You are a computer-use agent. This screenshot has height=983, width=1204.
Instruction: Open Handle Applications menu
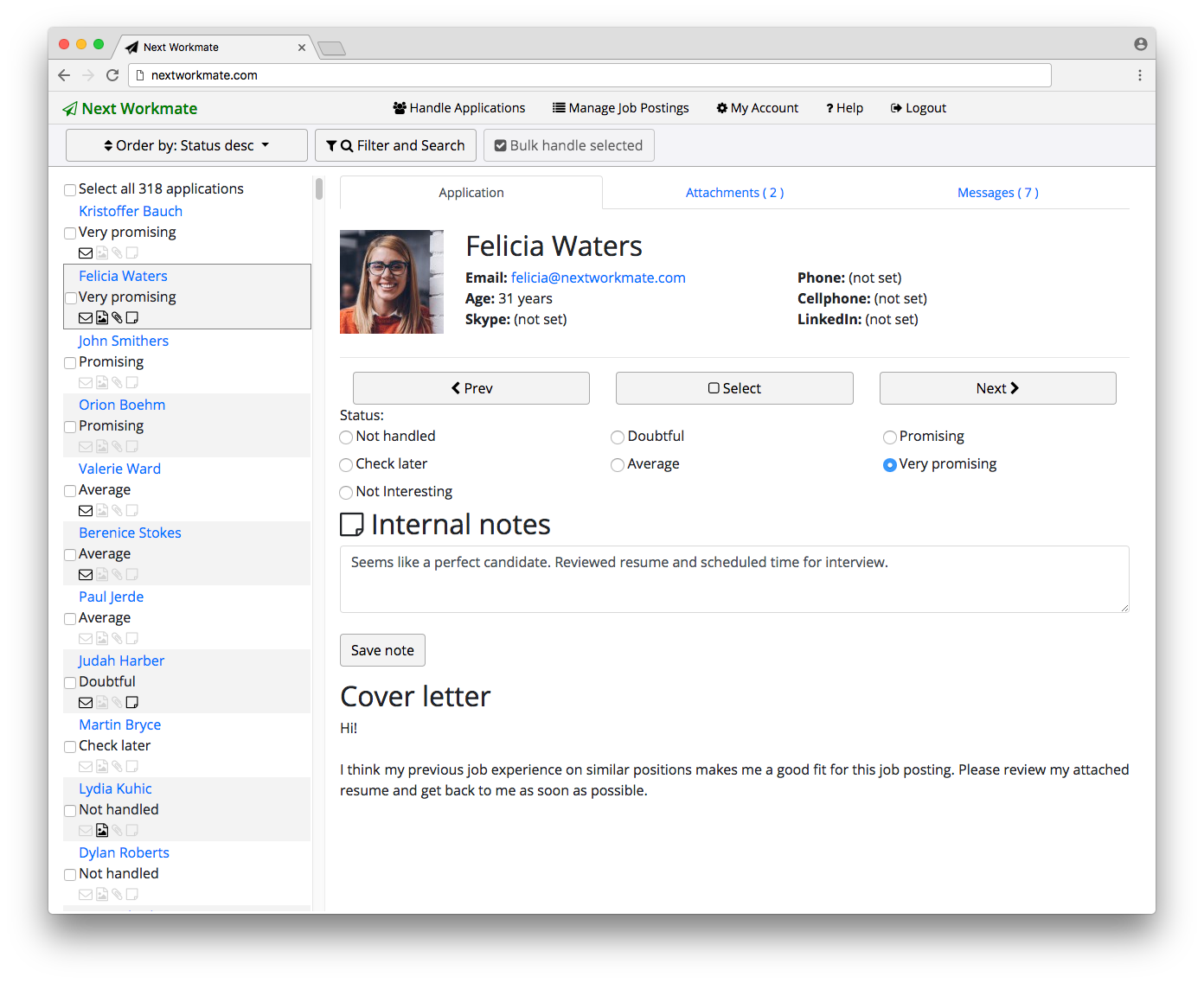(459, 108)
